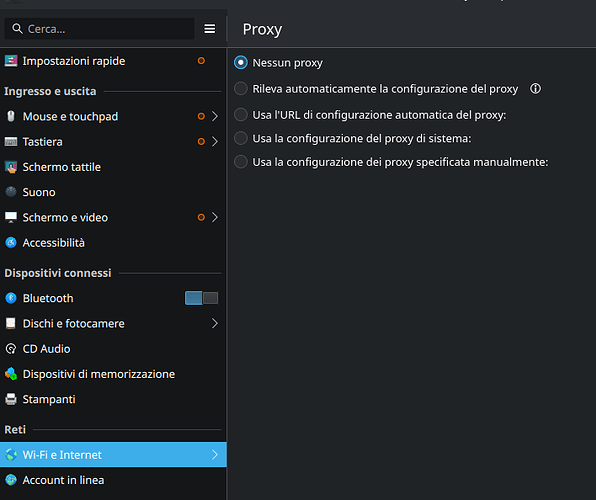Expand Dischi e fotocamere submenu chevron

click(x=215, y=324)
